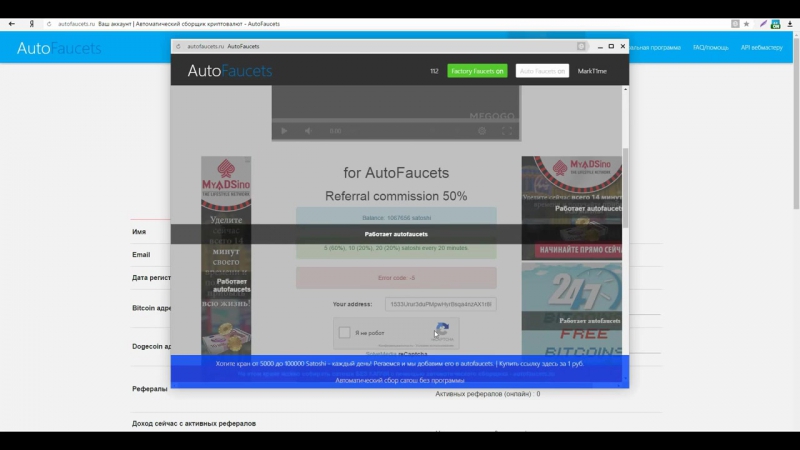The image size is (800, 450).
Task: Mute the video using the speaker icon
Action: [308, 131]
